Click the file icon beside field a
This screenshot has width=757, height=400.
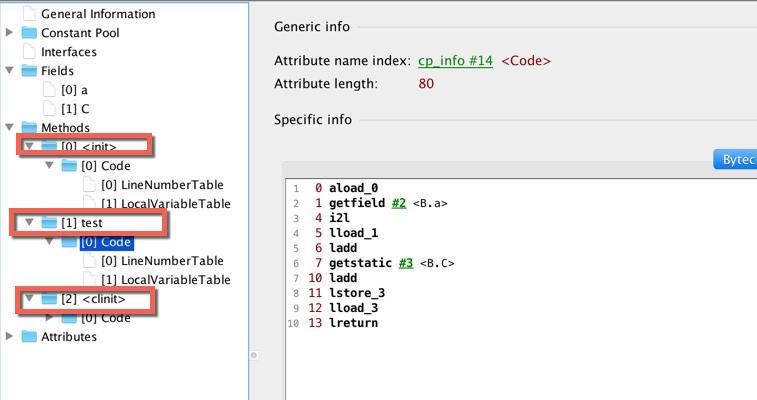(49, 90)
